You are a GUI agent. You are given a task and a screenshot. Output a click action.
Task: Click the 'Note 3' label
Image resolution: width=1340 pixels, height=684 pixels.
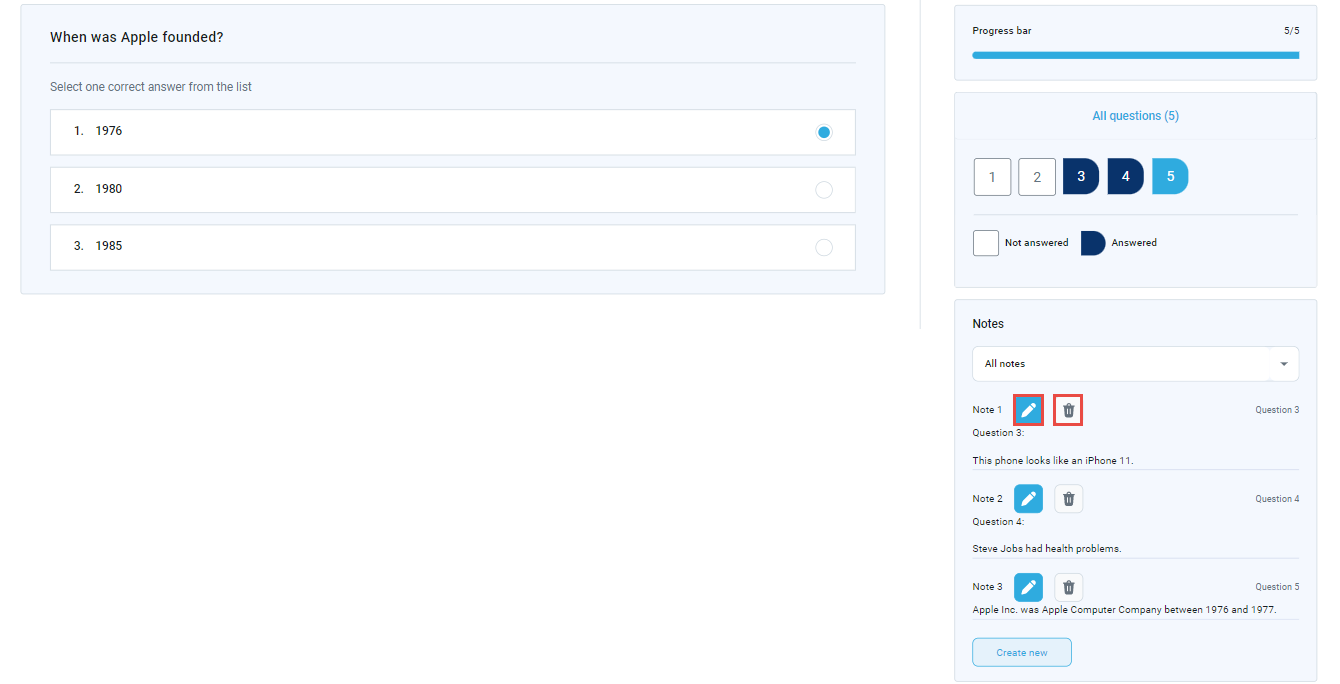[x=987, y=587]
